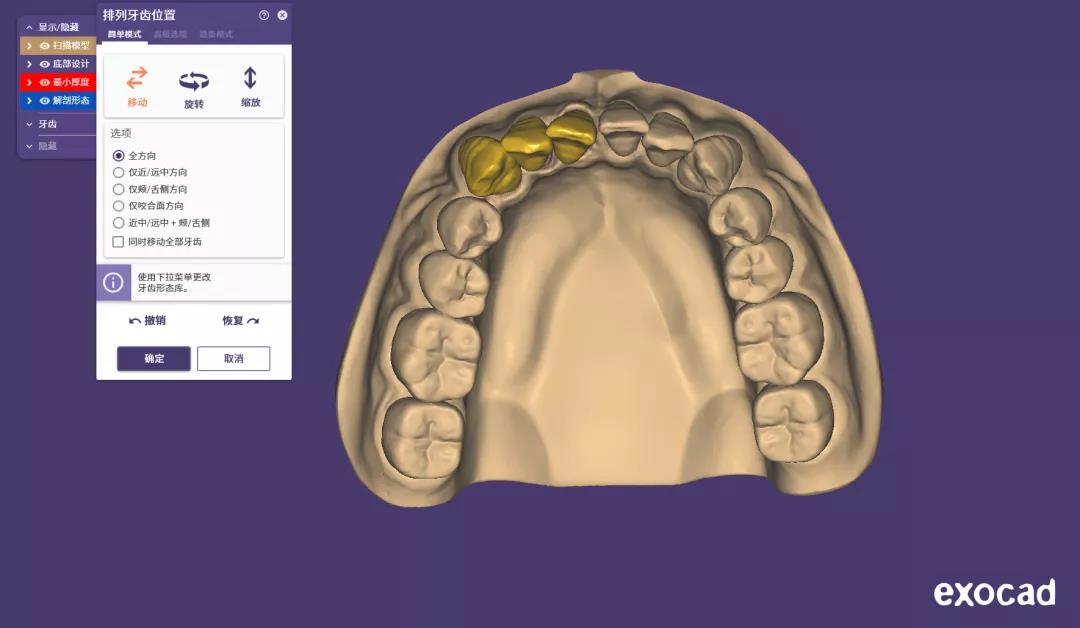Close the 排列牙齿位置 dialog with the X icon
The width and height of the screenshot is (1080, 628).
coord(282,15)
